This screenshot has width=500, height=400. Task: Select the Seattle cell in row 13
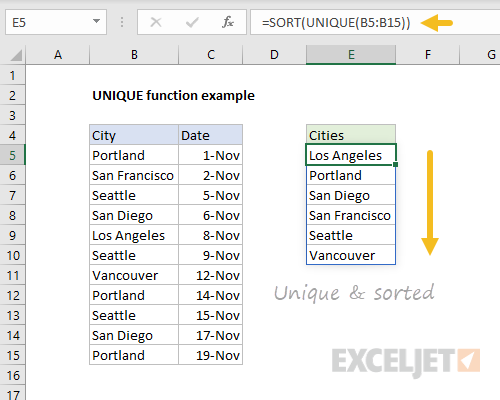[134, 315]
